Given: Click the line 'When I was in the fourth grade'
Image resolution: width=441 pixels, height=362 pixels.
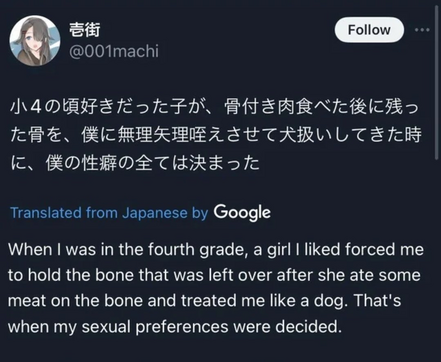Looking at the screenshot, I should pyautogui.click(x=216, y=250).
